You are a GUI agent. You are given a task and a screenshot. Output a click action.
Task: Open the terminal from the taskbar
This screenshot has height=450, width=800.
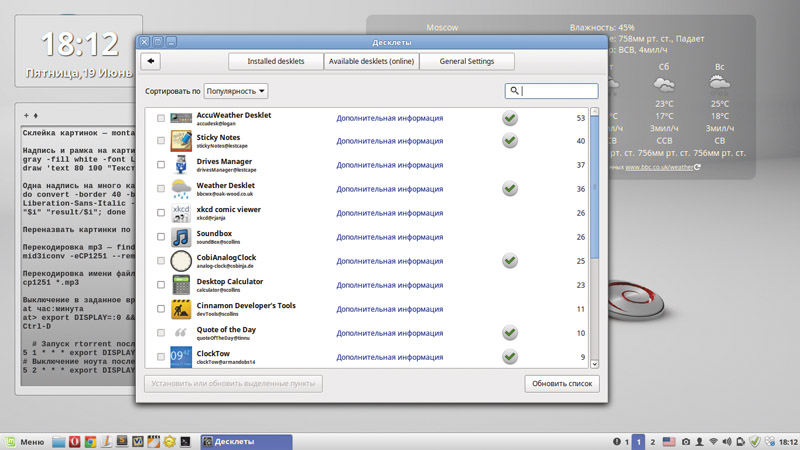click(185, 441)
